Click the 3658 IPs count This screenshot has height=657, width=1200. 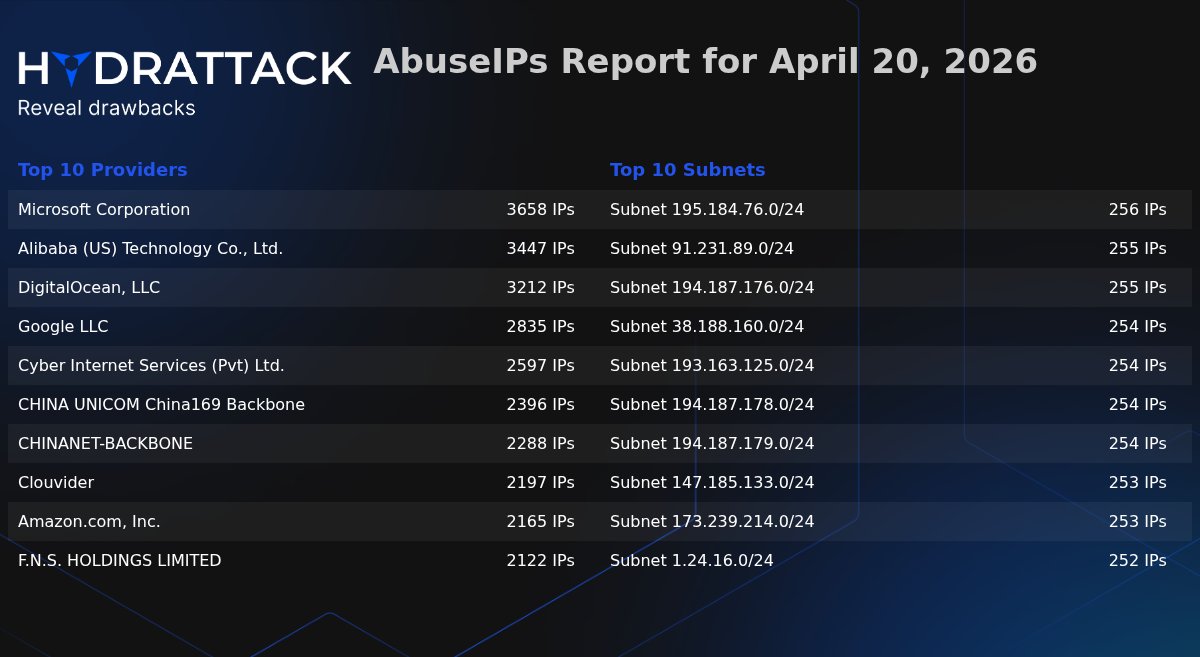pos(540,210)
